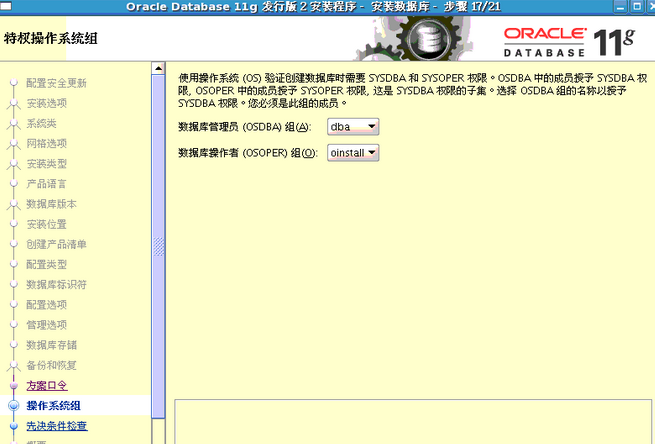655x444 pixels.
Task: Minimize the Oracle installer window
Action: click(621, 7)
